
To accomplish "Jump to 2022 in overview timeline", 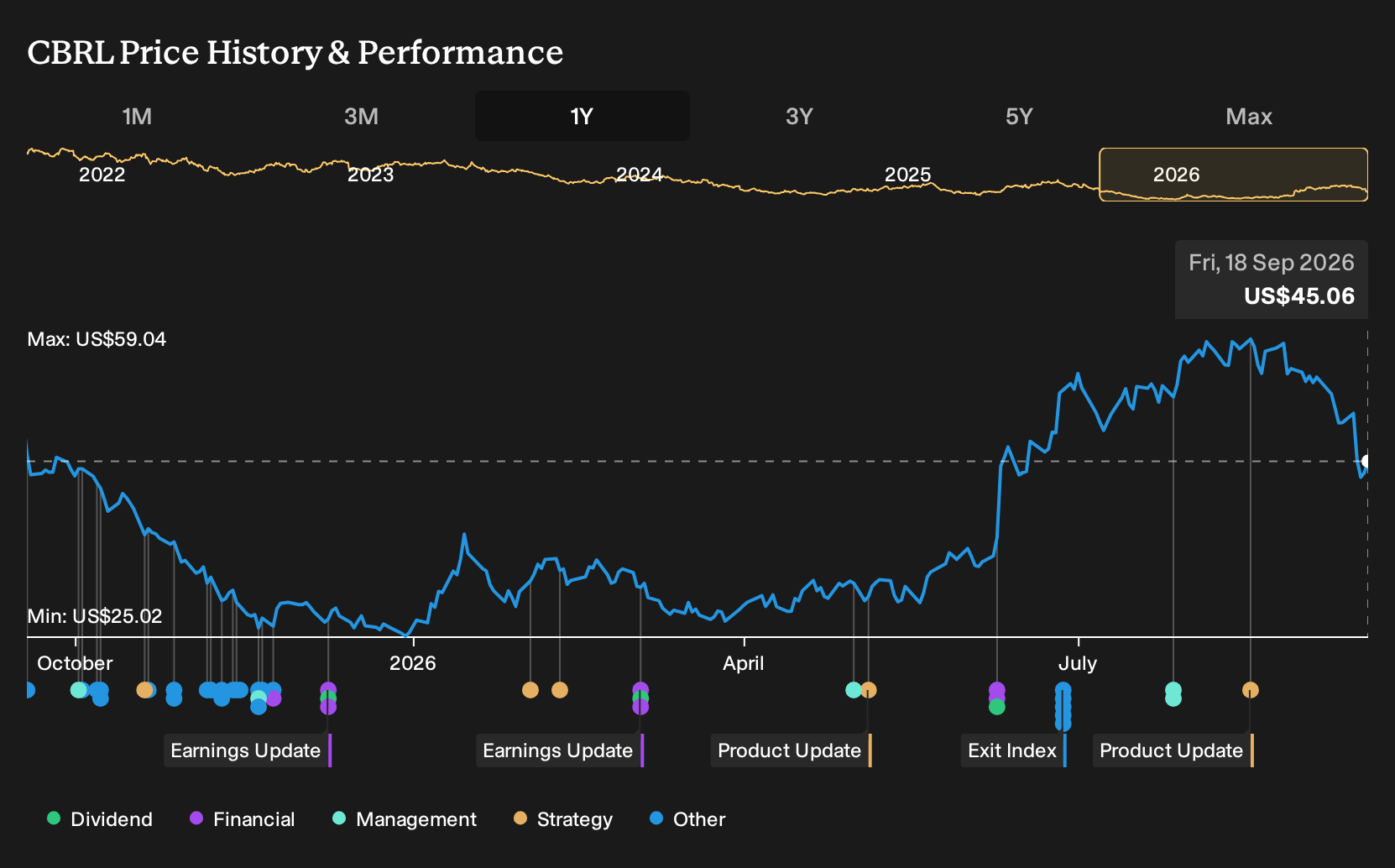I will 102,175.
